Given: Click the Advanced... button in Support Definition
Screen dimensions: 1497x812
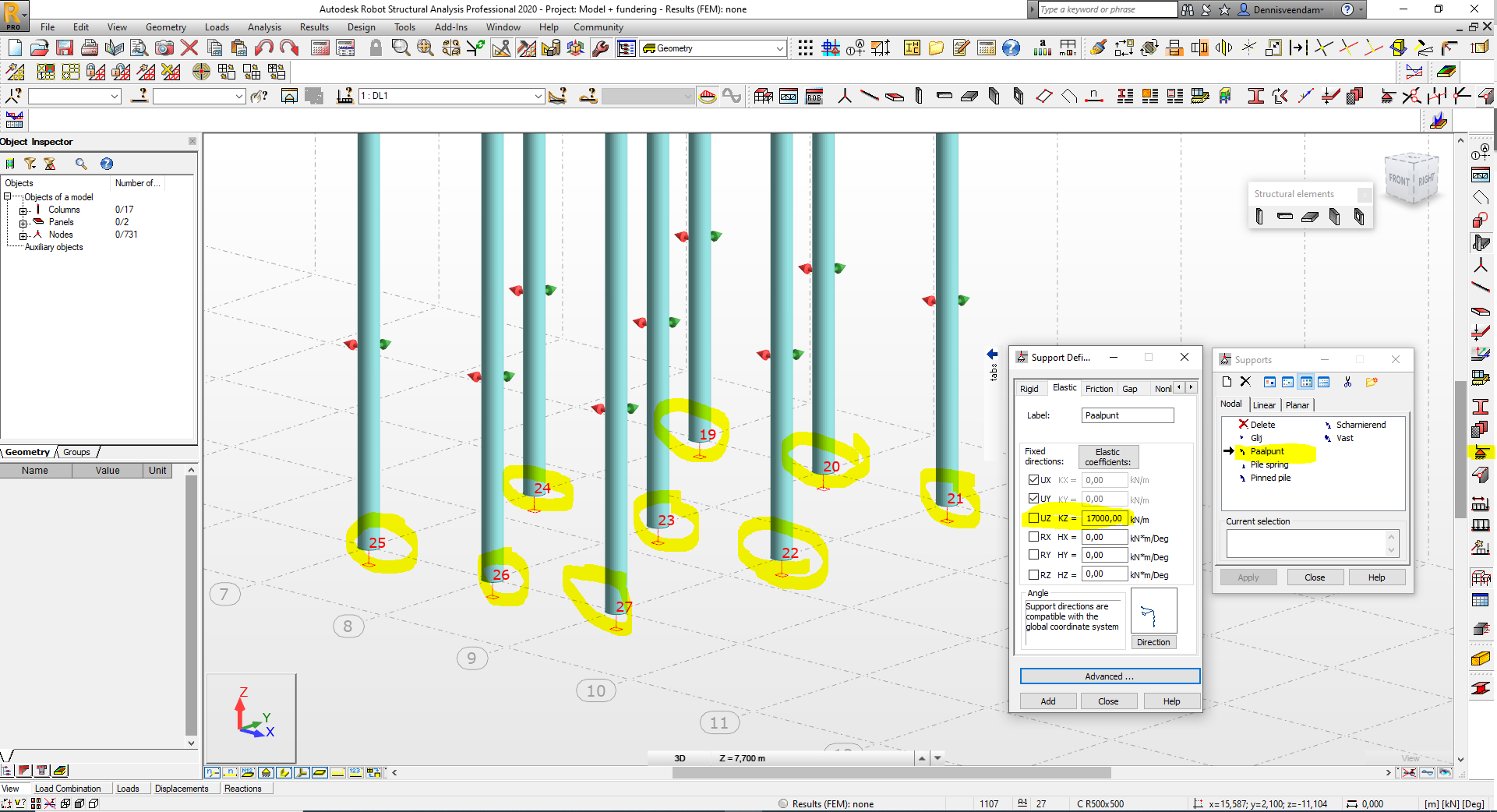Looking at the screenshot, I should (1110, 676).
